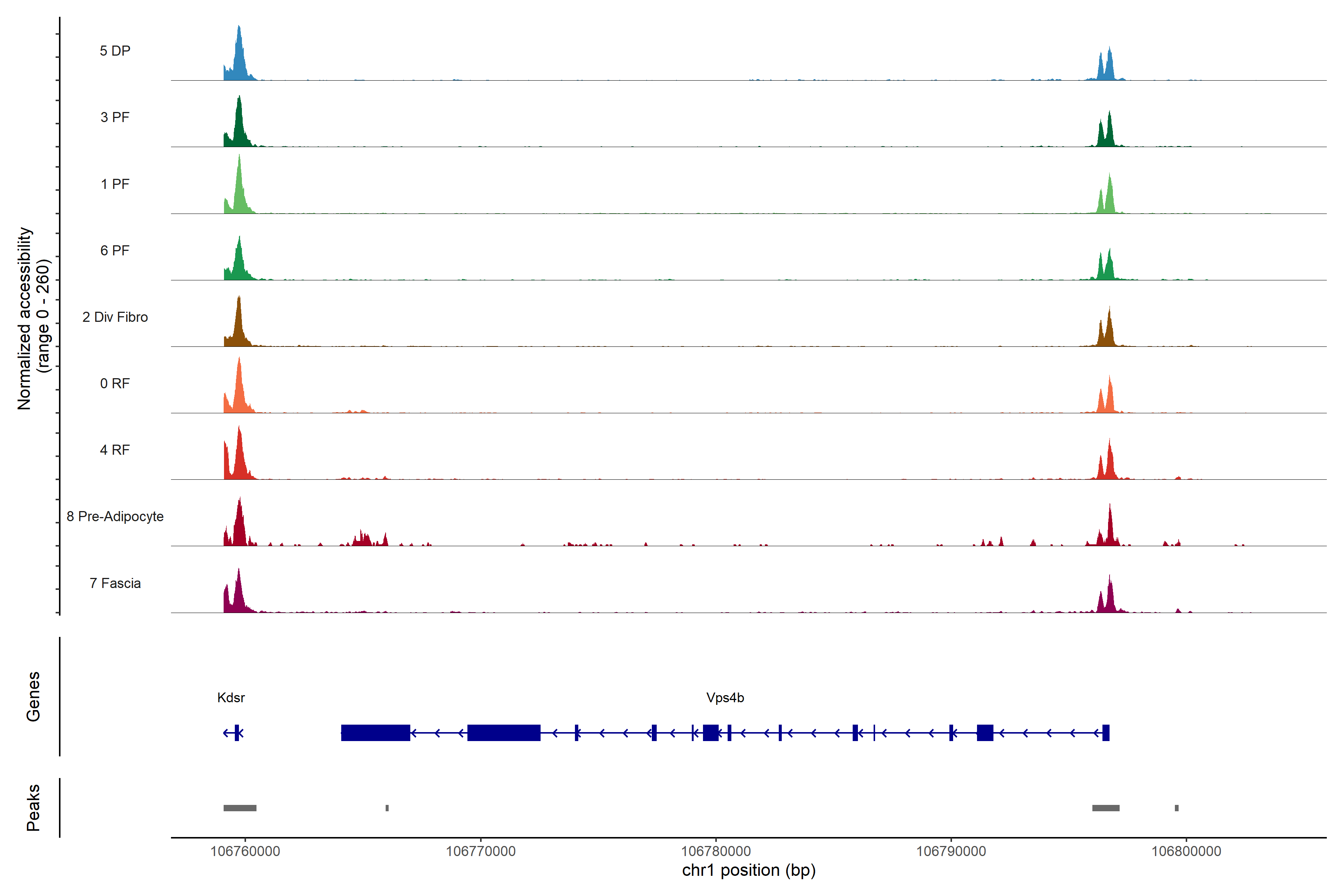Viewport: 1344px width, 896px height.
Task: Click the largest Vps4b exon block
Action: pyautogui.click(x=503, y=732)
